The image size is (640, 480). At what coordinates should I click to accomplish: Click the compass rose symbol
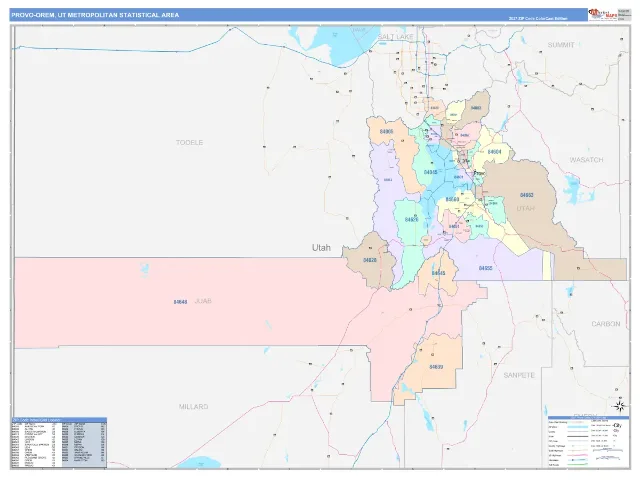coord(620,406)
